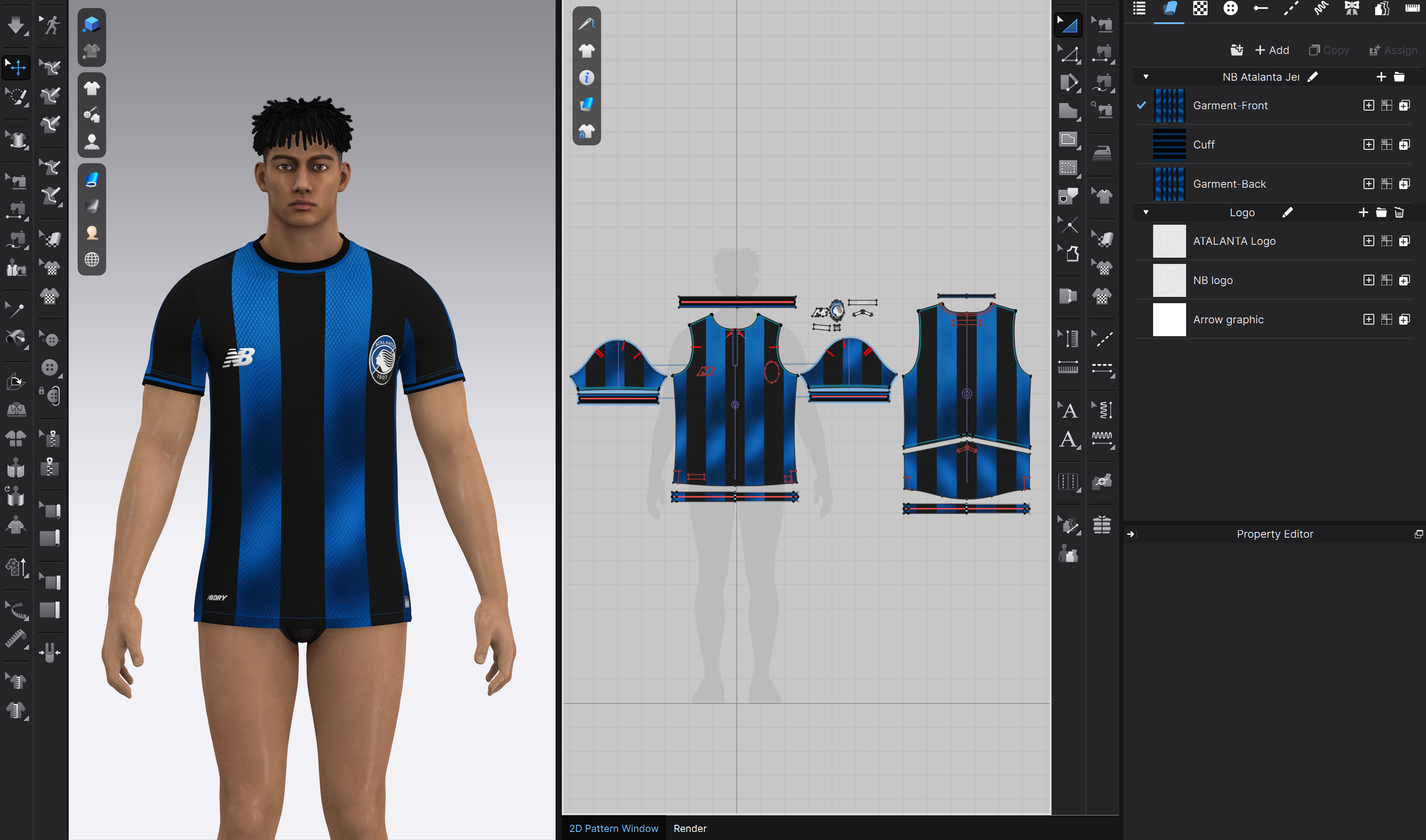The width and height of the screenshot is (1426, 840).
Task: Activate the Select/Move tool in the 3D toolbar
Action: pos(16,67)
